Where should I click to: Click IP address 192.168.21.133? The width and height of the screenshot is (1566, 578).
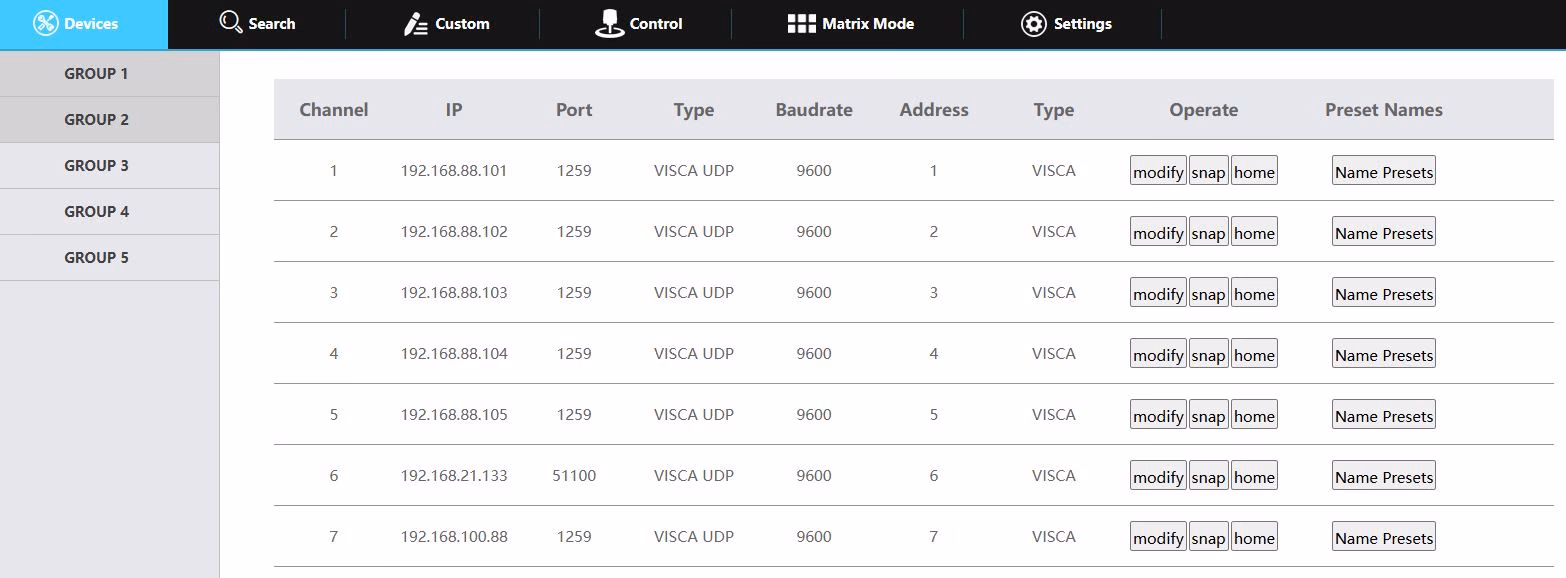(x=454, y=476)
